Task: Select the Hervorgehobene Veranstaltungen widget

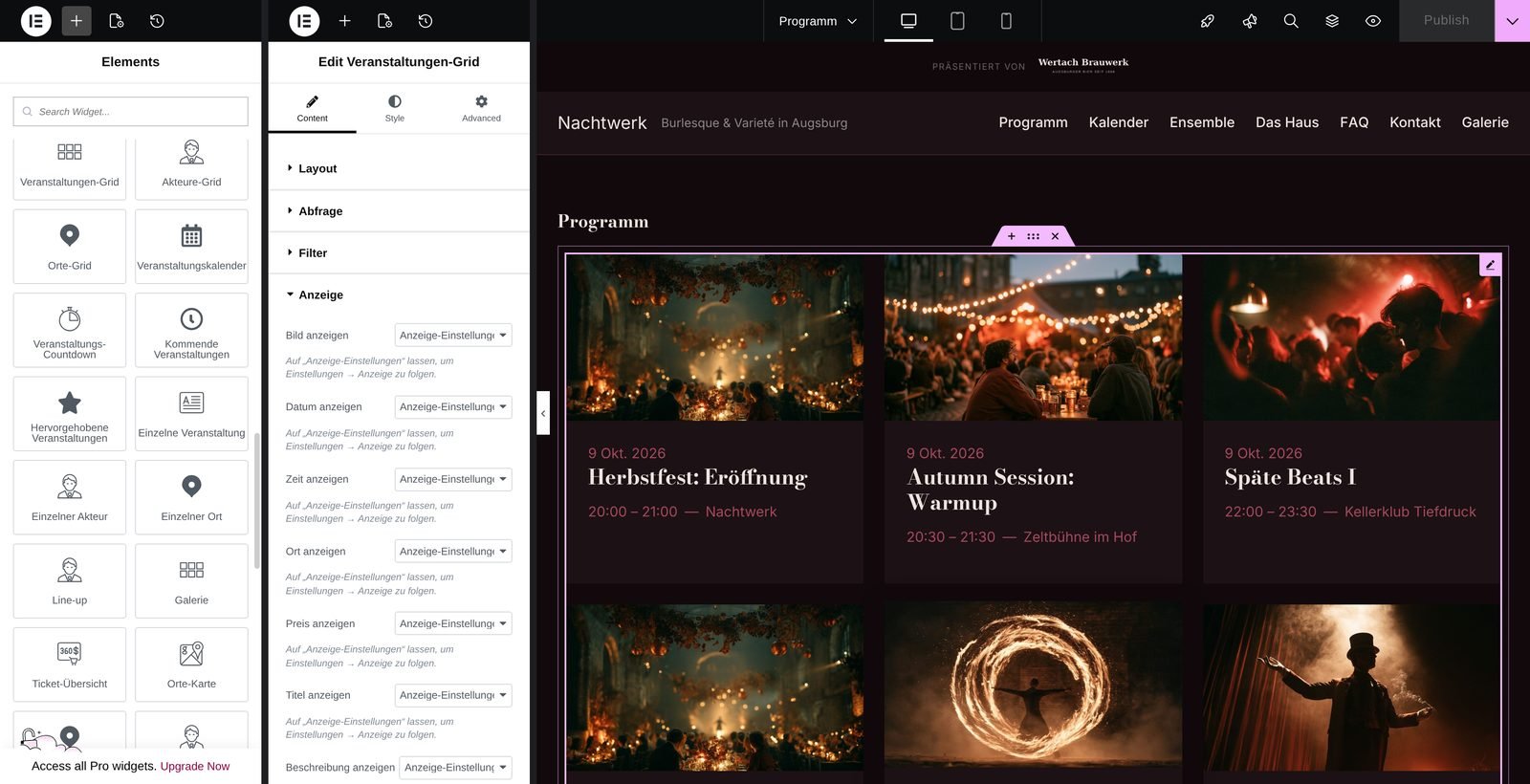Action: pyautogui.click(x=70, y=414)
